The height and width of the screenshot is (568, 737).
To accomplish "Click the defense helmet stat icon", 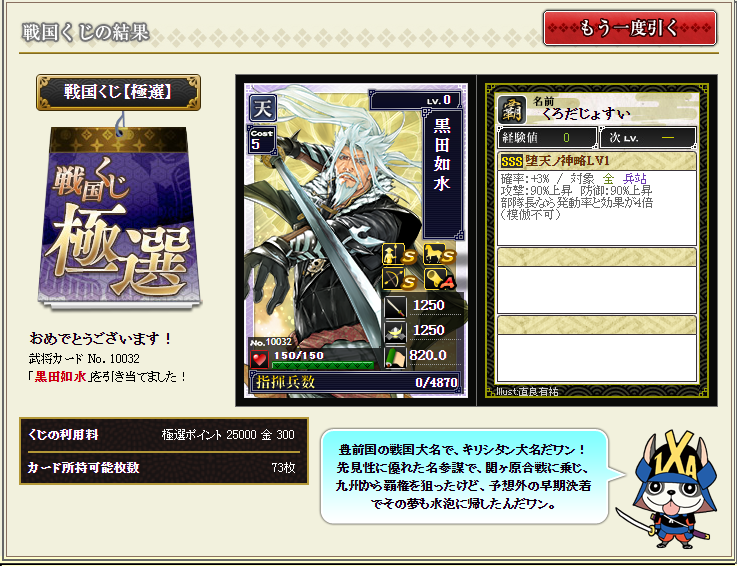I will point(395,332).
